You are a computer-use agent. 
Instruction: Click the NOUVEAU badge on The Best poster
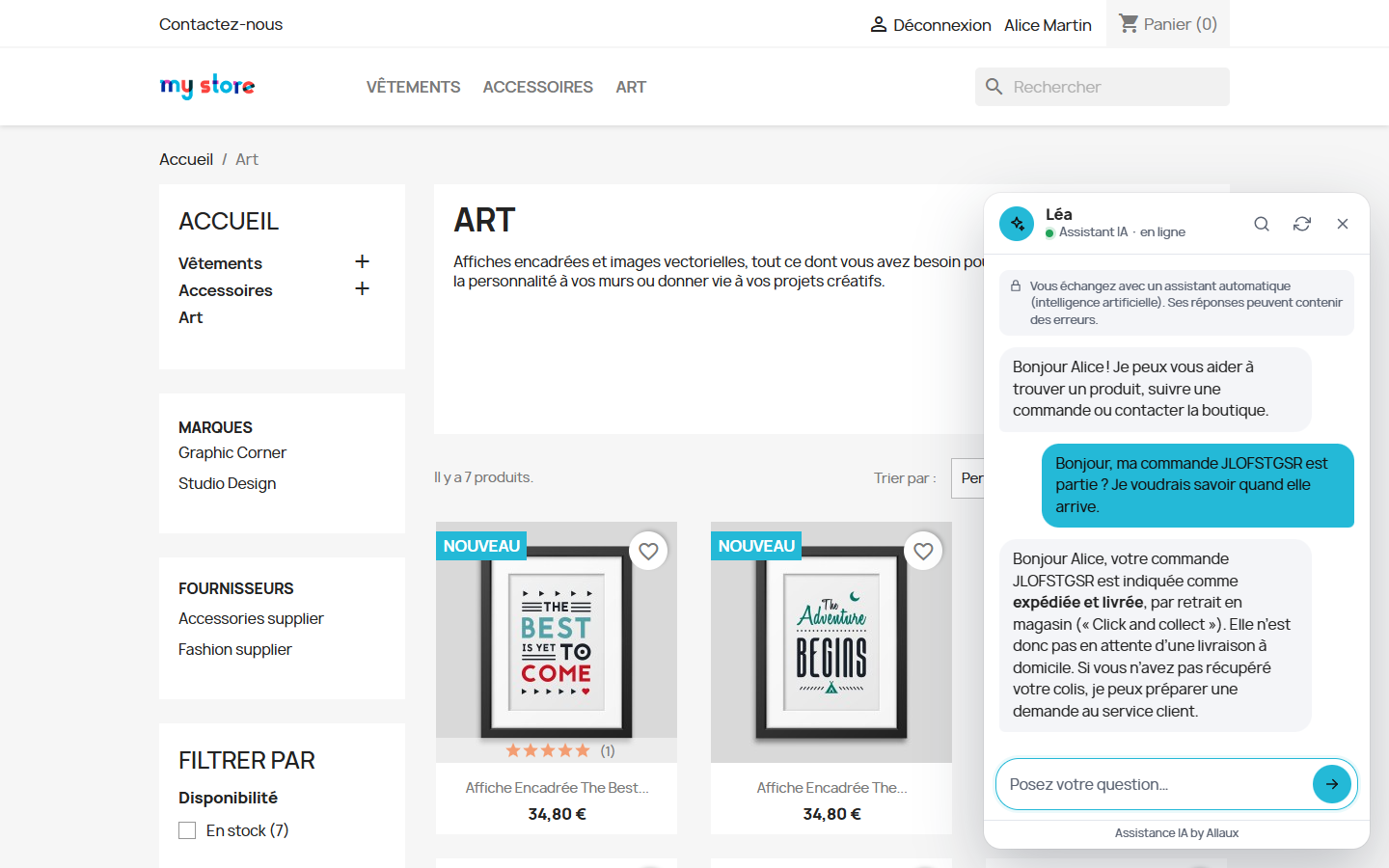(481, 546)
